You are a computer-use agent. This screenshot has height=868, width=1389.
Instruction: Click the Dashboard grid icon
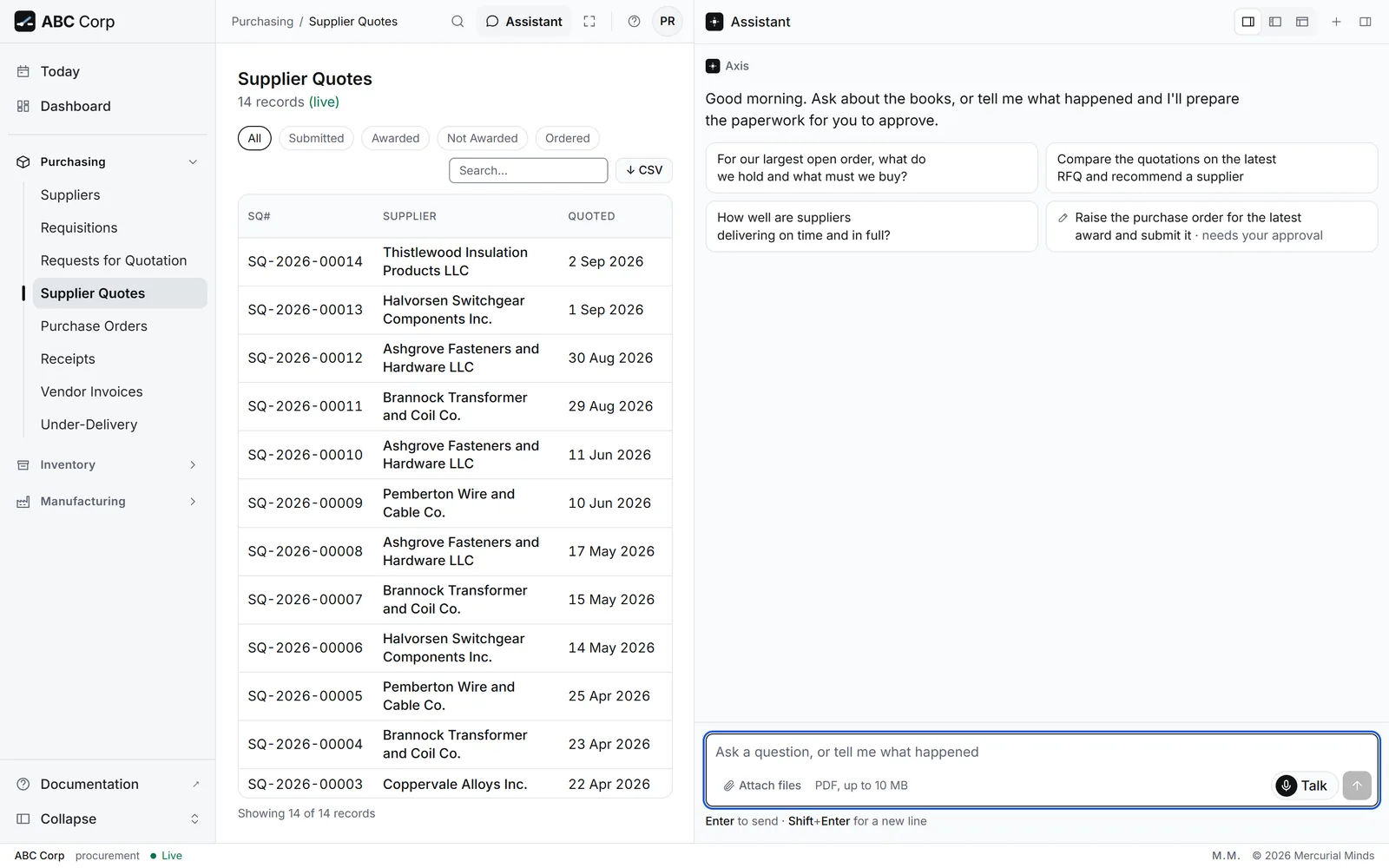[23, 106]
